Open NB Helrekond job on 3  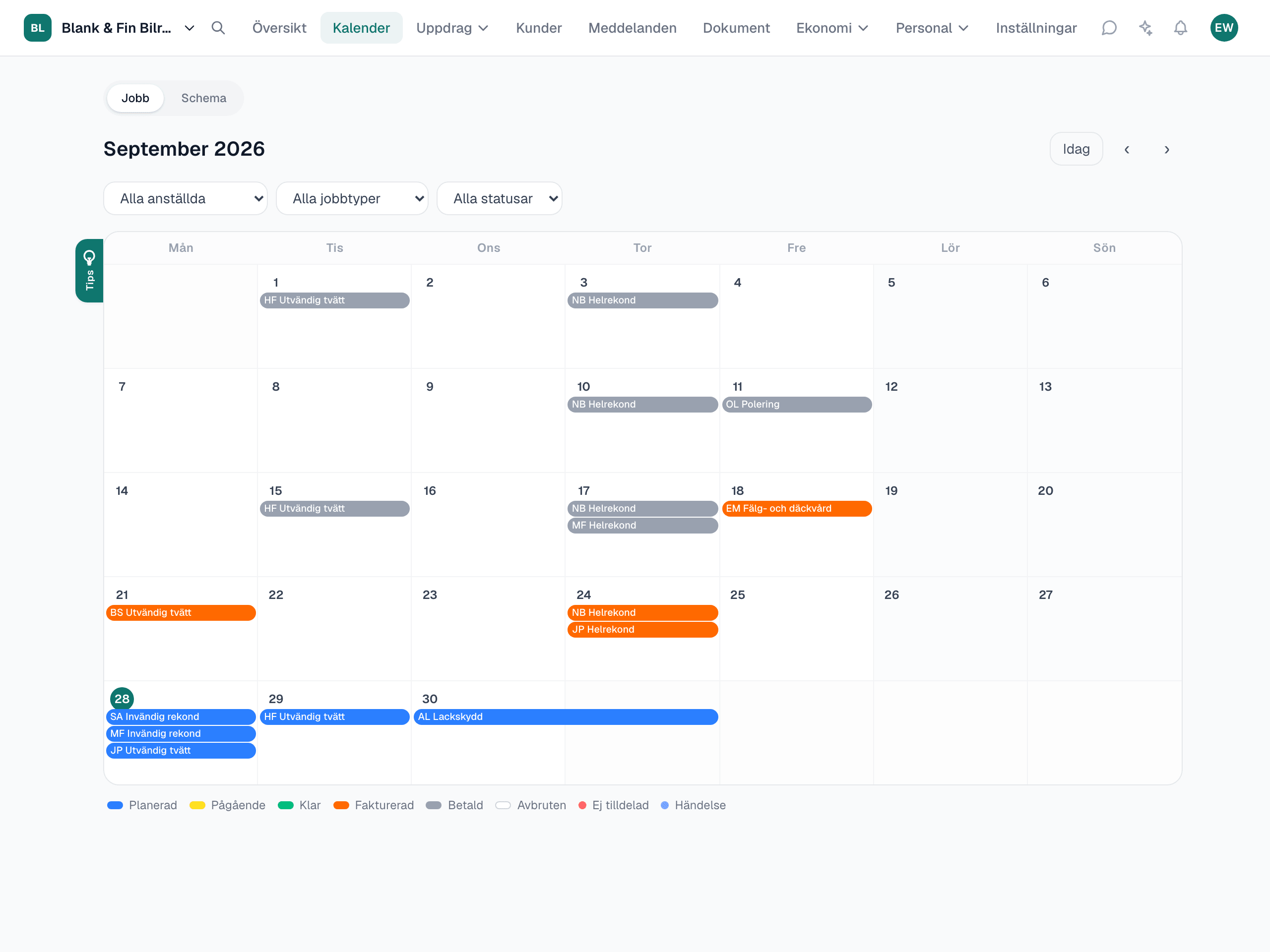coord(642,300)
